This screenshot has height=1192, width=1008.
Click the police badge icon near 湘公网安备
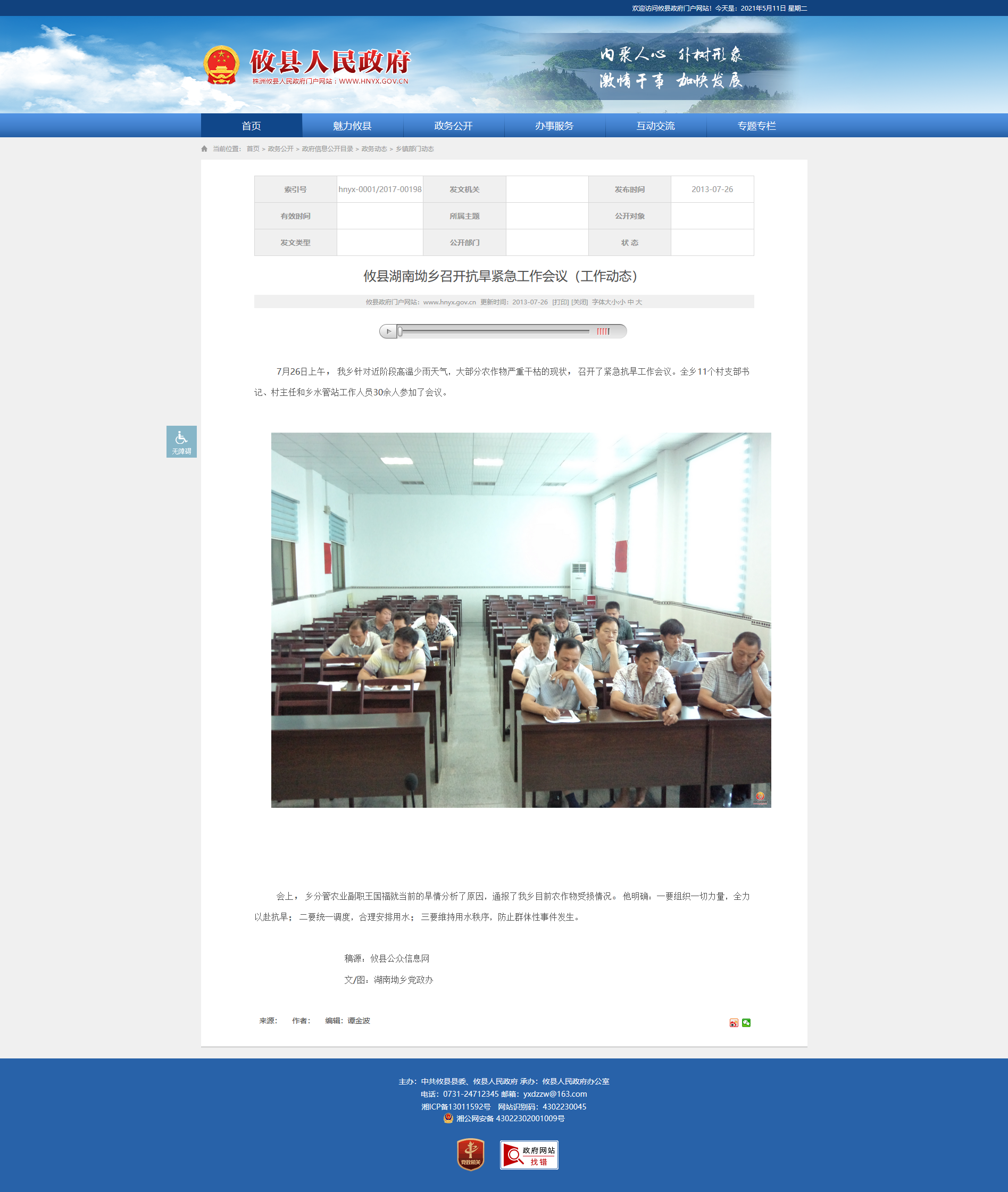tap(448, 1118)
